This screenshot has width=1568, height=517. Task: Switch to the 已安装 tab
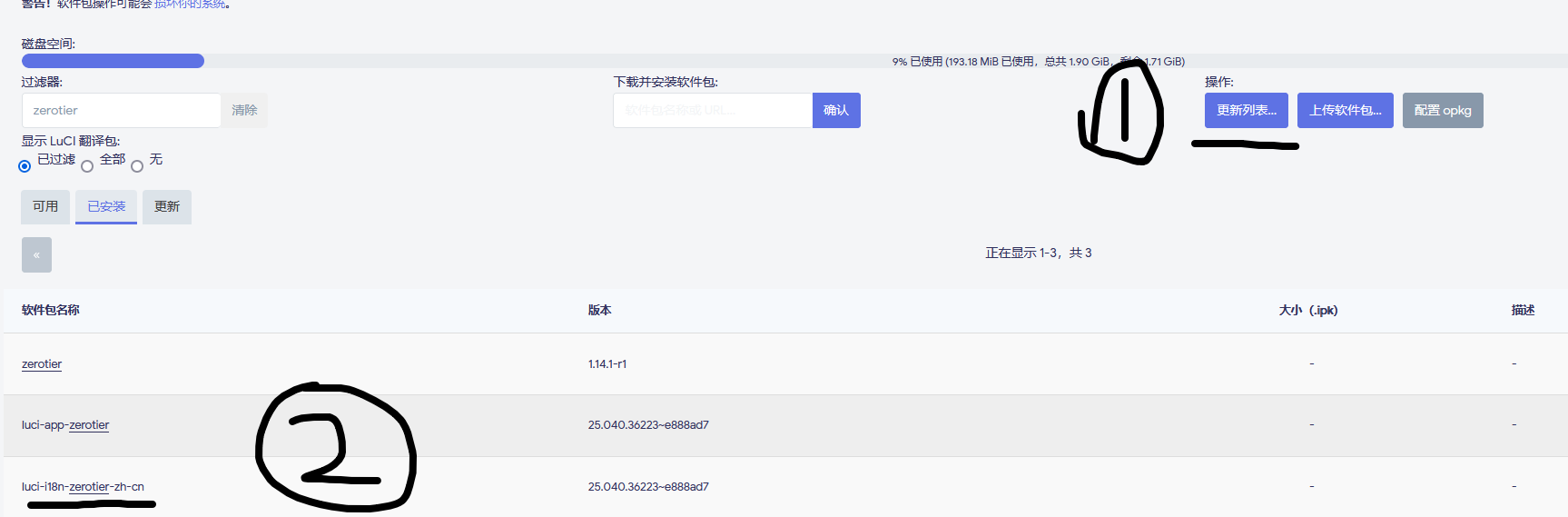106,206
